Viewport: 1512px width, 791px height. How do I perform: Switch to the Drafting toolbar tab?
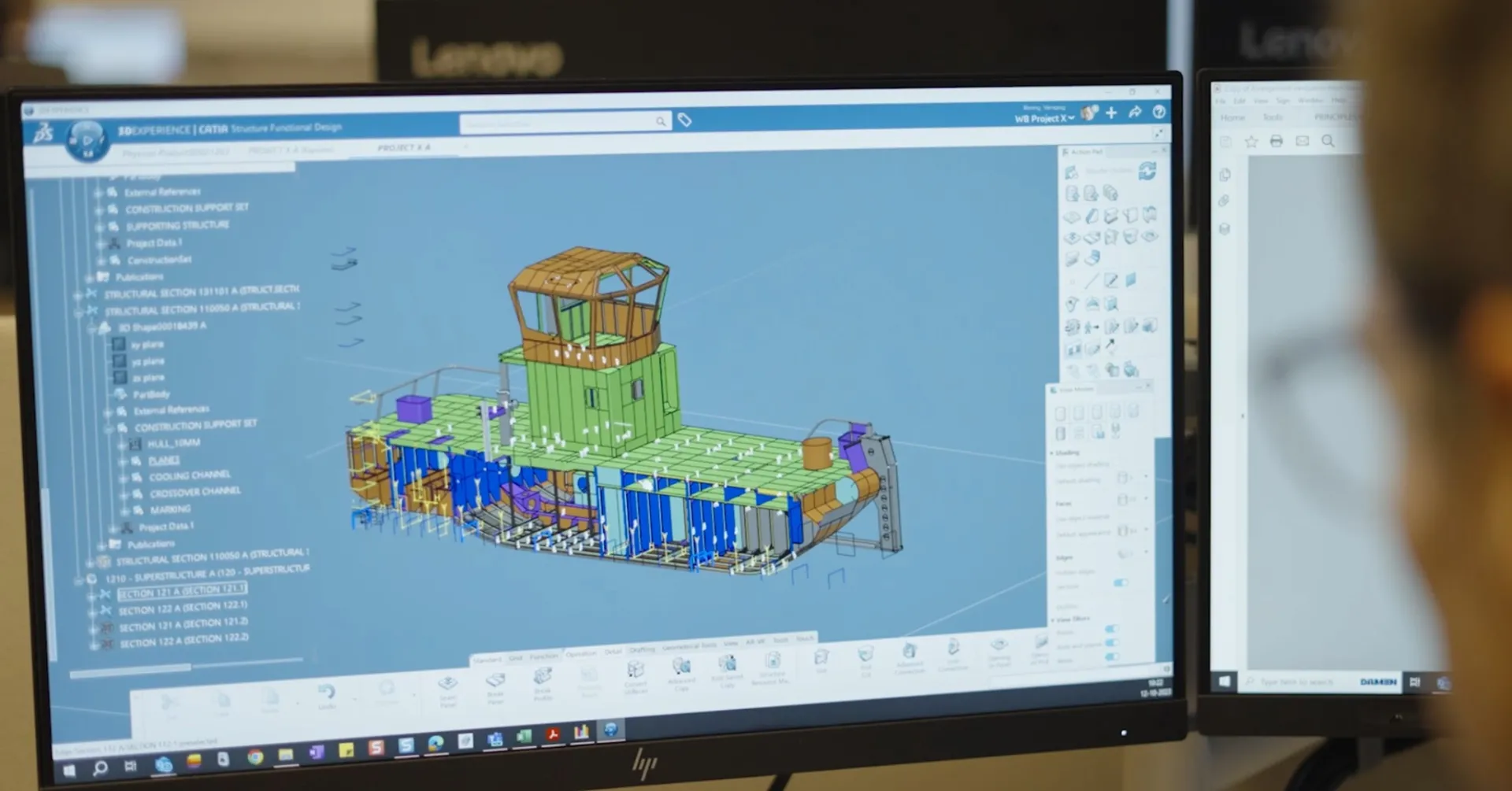click(x=643, y=649)
